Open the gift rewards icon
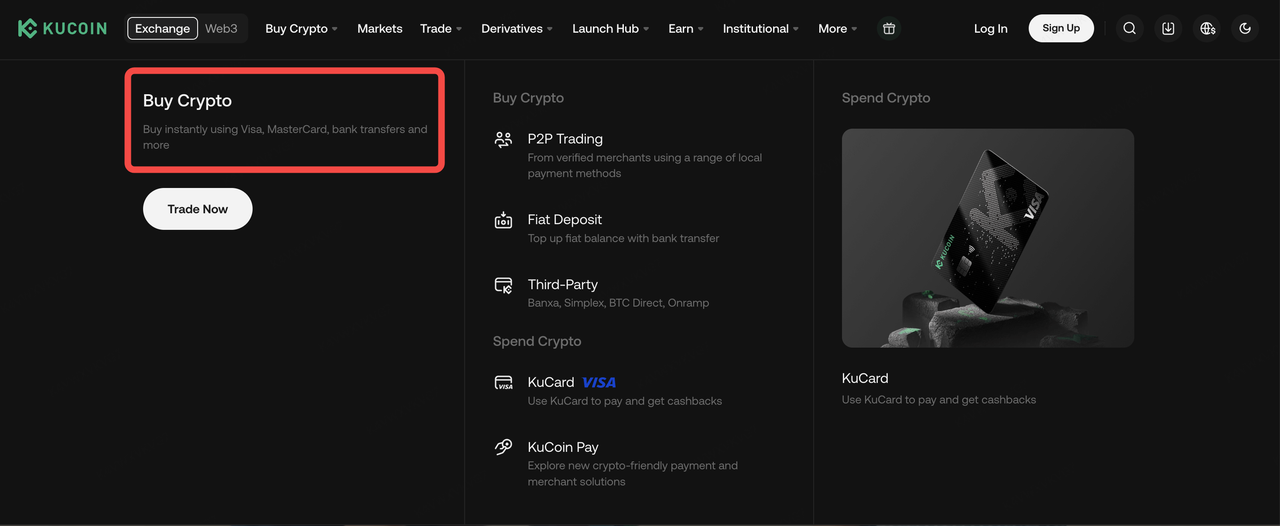This screenshot has width=1280, height=526. (888, 28)
